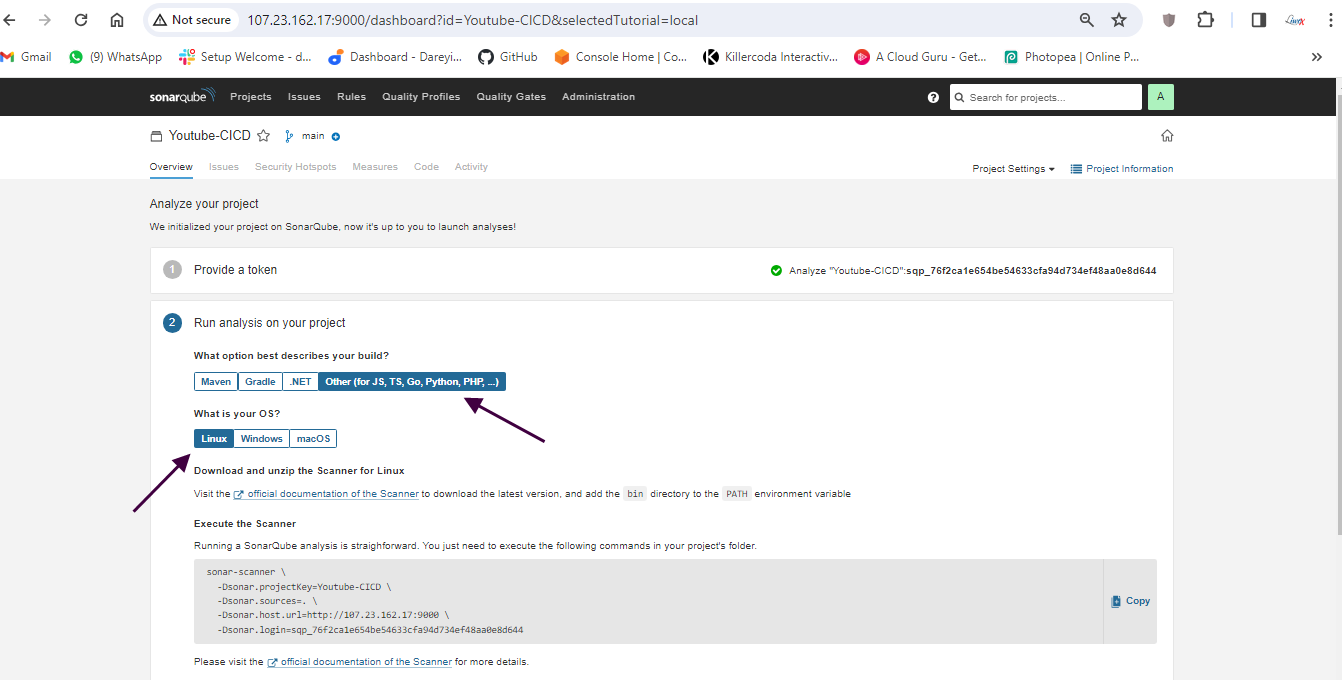Image resolution: width=1342 pixels, height=680 pixels.
Task: Switch to the Security Hotspots tab
Action: 295,167
